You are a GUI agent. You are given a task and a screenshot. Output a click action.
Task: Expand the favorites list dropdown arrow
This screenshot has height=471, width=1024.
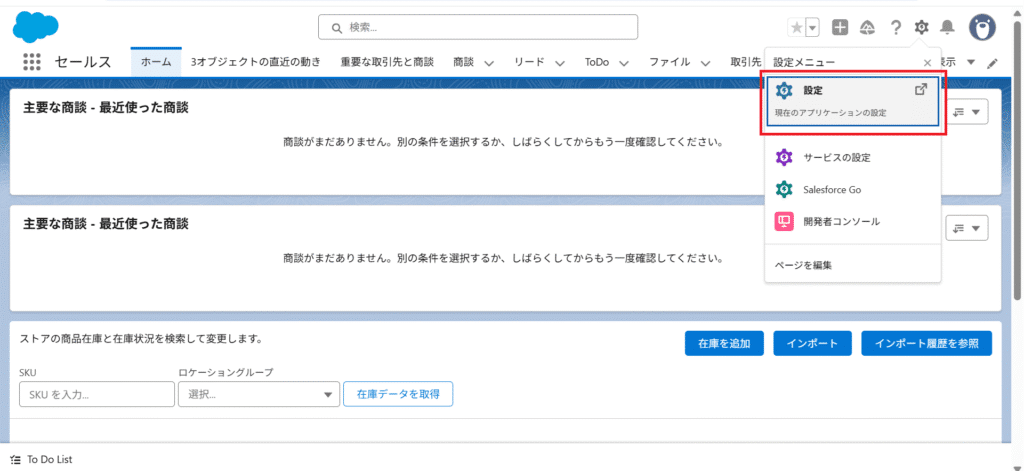pos(812,27)
